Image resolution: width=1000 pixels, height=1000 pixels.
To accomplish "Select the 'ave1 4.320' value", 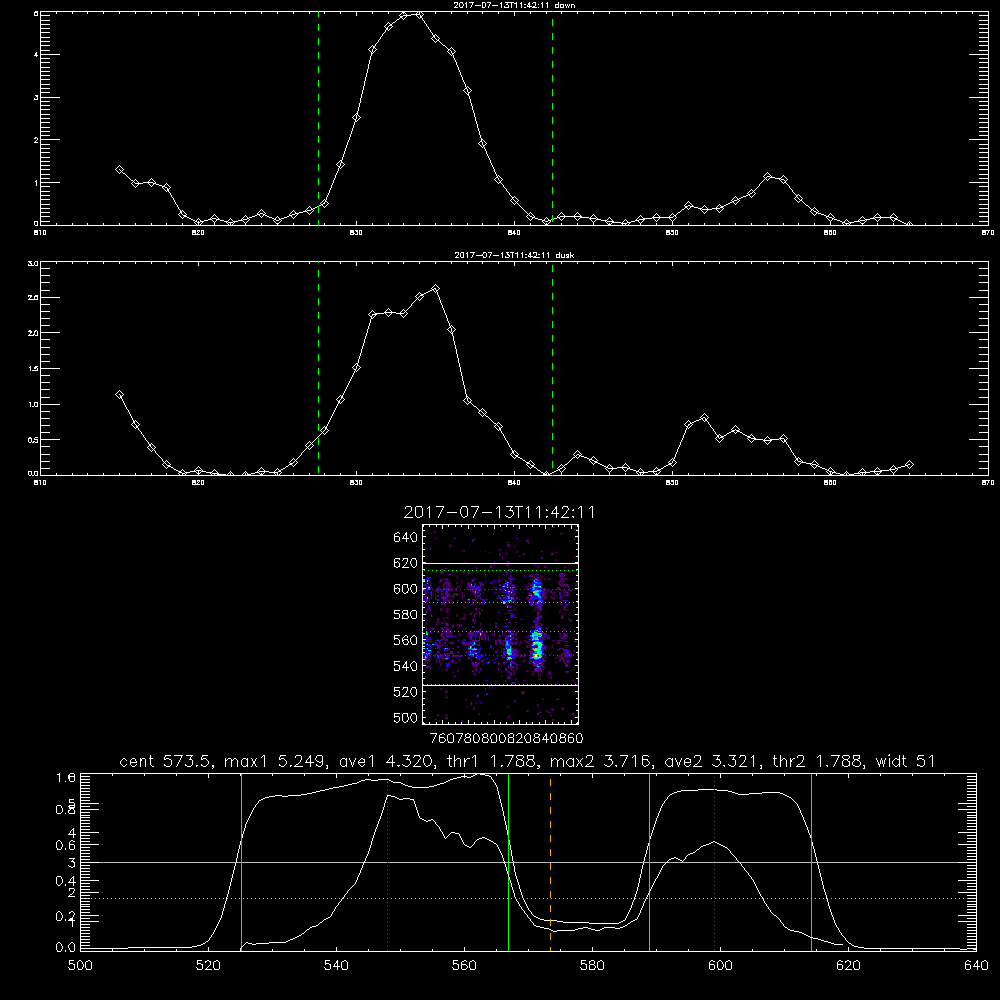I will [386, 761].
